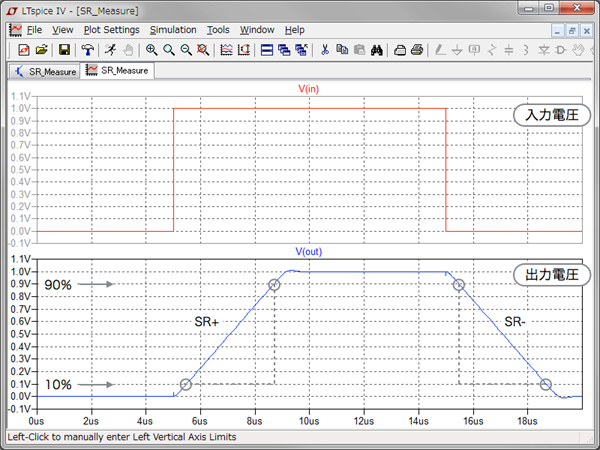Viewport: 600px width, 450px height.
Task: Click the V(out) trace label
Action: click(x=311, y=251)
